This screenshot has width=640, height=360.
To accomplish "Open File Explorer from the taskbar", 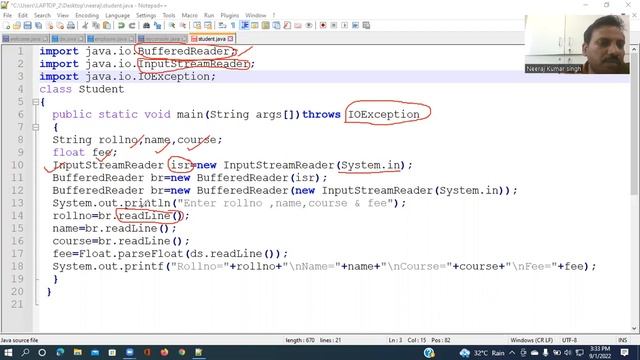I will [x=78, y=352].
